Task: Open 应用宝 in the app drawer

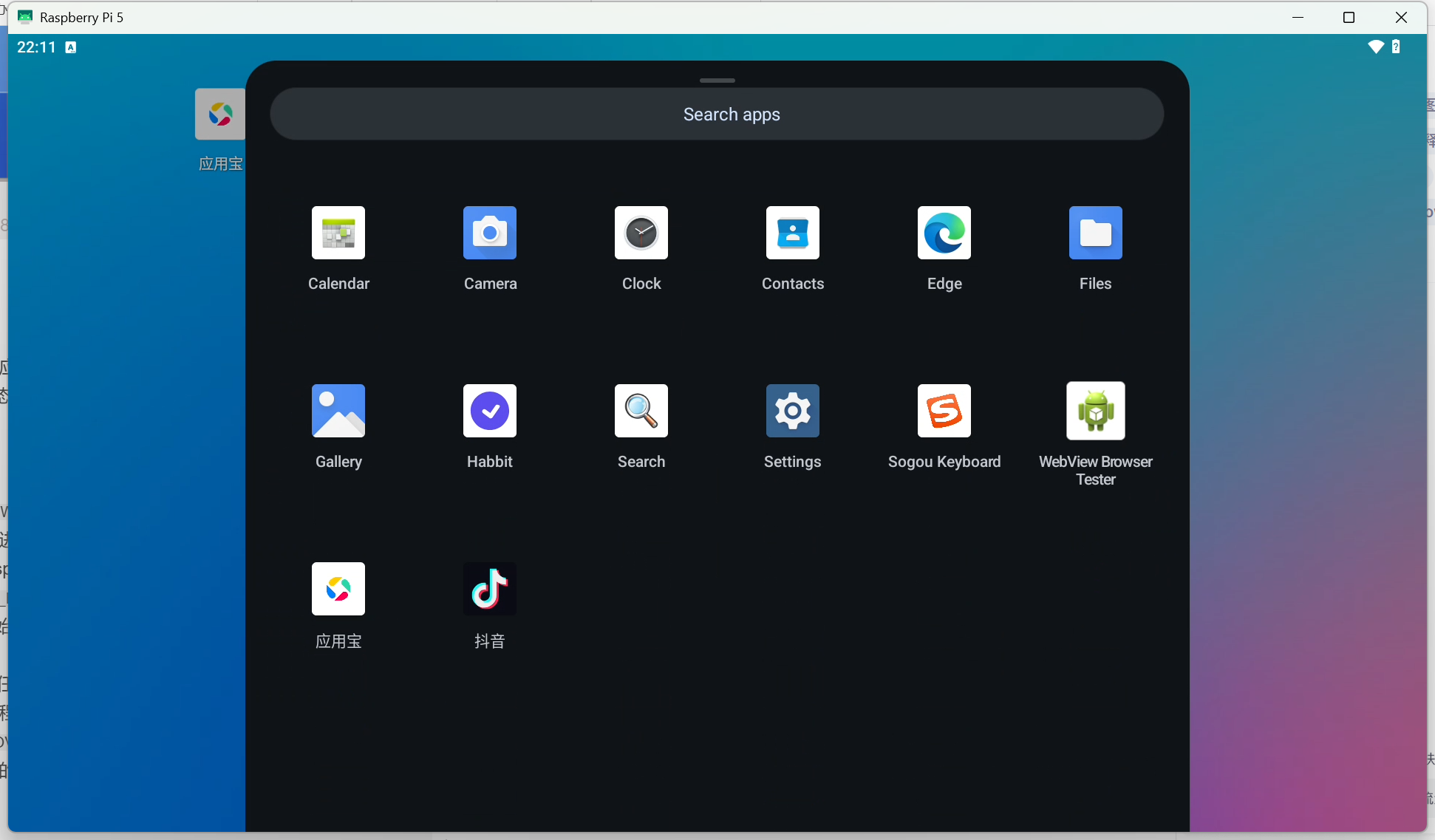Action: (338, 589)
